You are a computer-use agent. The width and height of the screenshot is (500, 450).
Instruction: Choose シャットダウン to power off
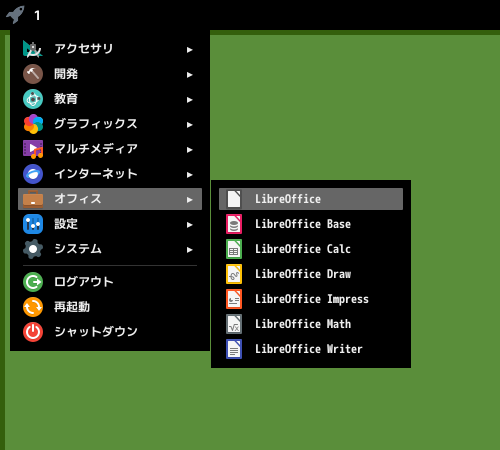pos(110,332)
